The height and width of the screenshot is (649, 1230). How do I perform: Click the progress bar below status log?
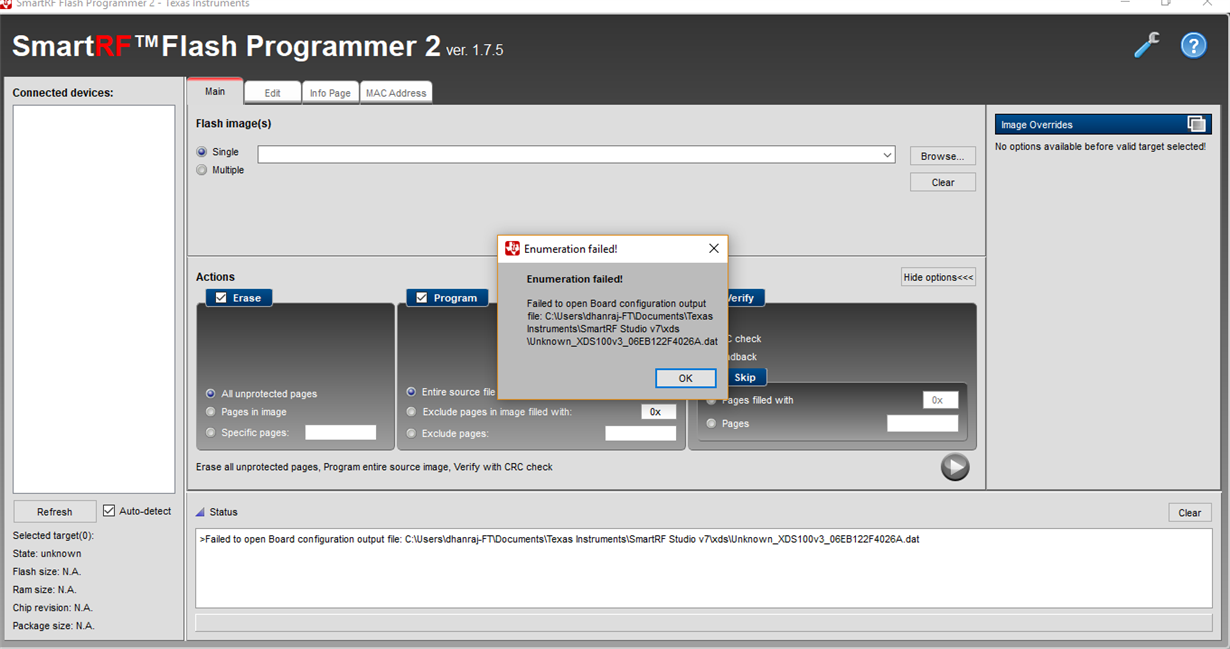[702, 623]
